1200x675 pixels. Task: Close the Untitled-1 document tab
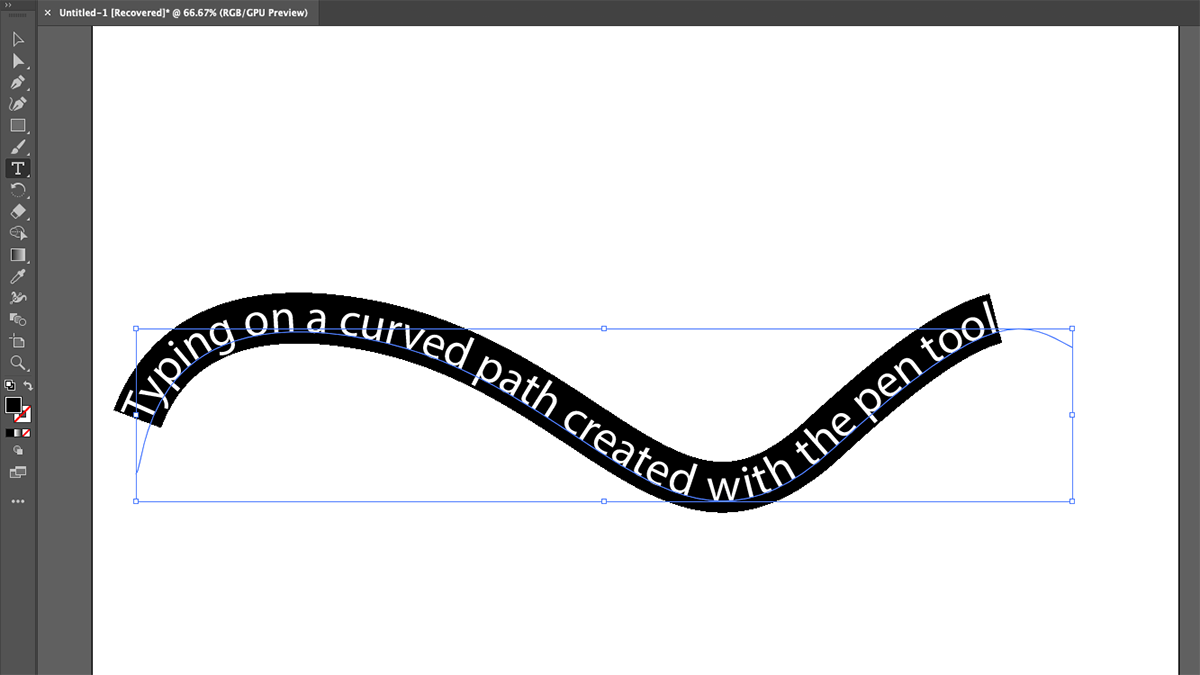48,13
